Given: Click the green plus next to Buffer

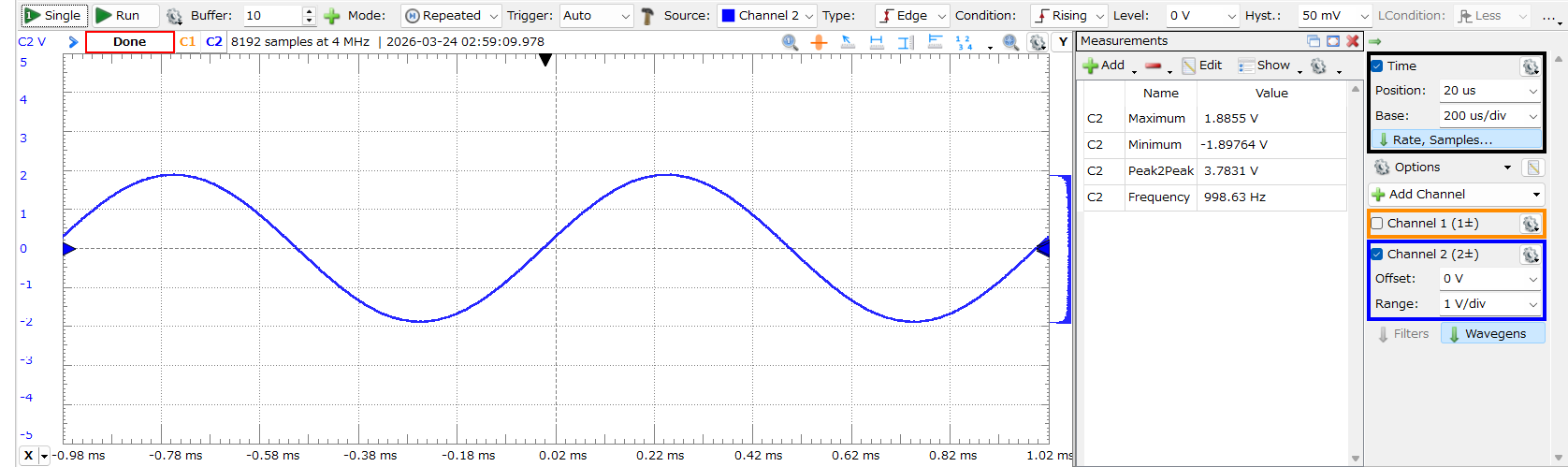Looking at the screenshot, I should pyautogui.click(x=331, y=16).
